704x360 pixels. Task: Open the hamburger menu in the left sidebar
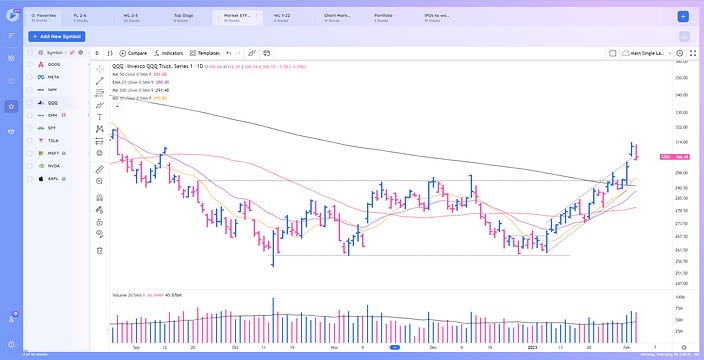coord(11,35)
